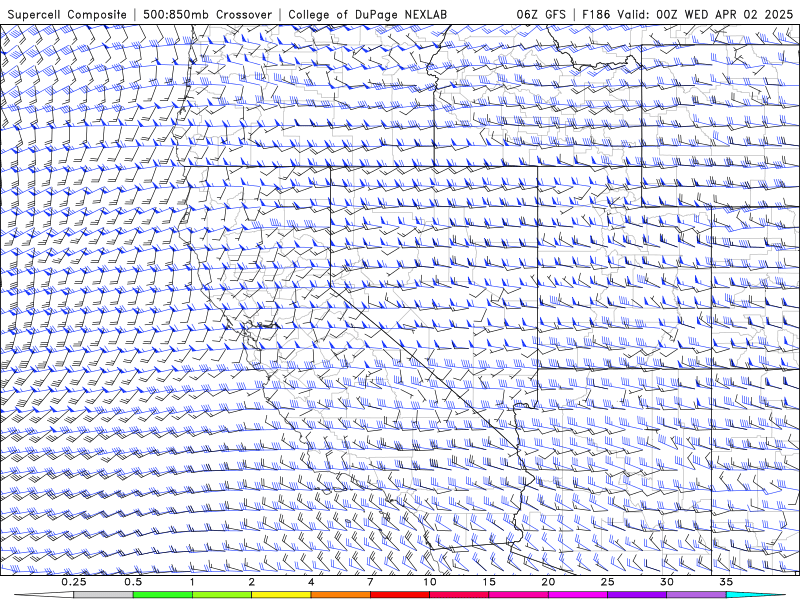Select the crimson 10–15 color bar segment
800x600 pixels.
tap(459, 595)
